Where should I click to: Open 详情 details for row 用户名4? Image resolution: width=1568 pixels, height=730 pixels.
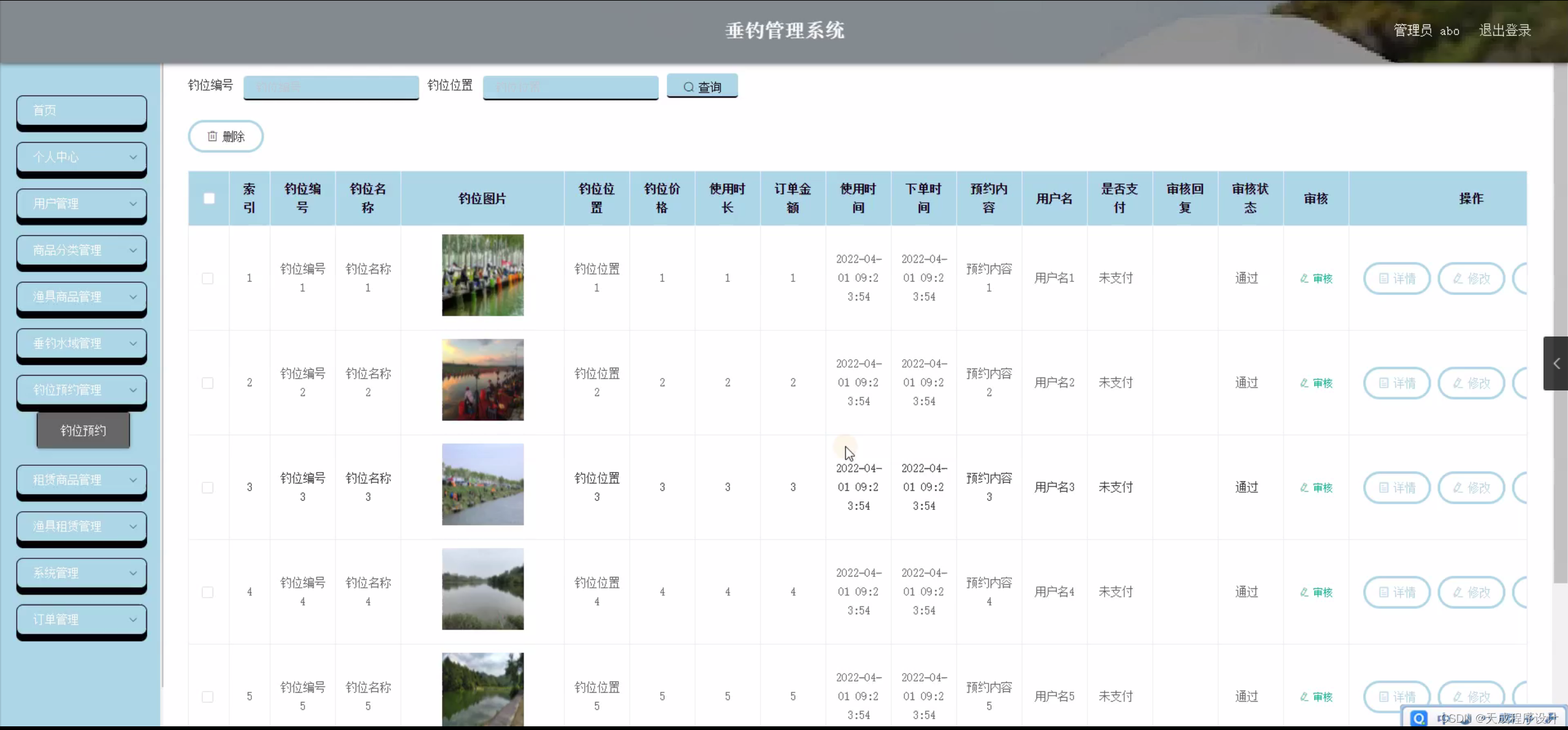pos(1397,592)
